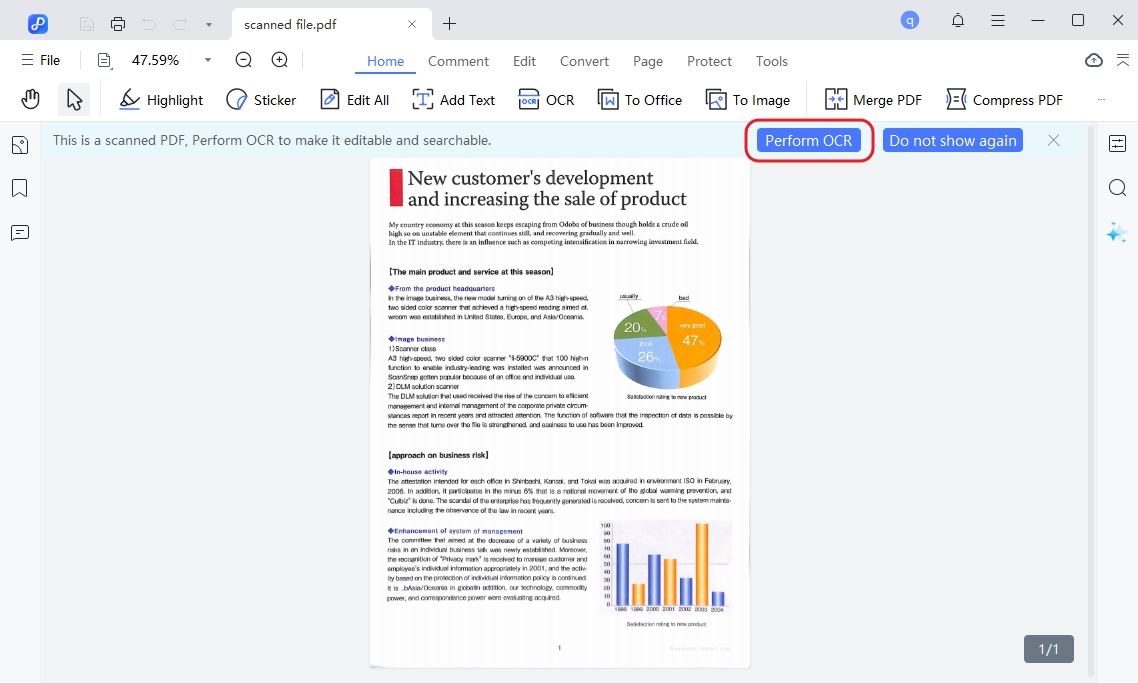Image resolution: width=1138 pixels, height=683 pixels.
Task: Zoom out the document
Action: (242, 59)
